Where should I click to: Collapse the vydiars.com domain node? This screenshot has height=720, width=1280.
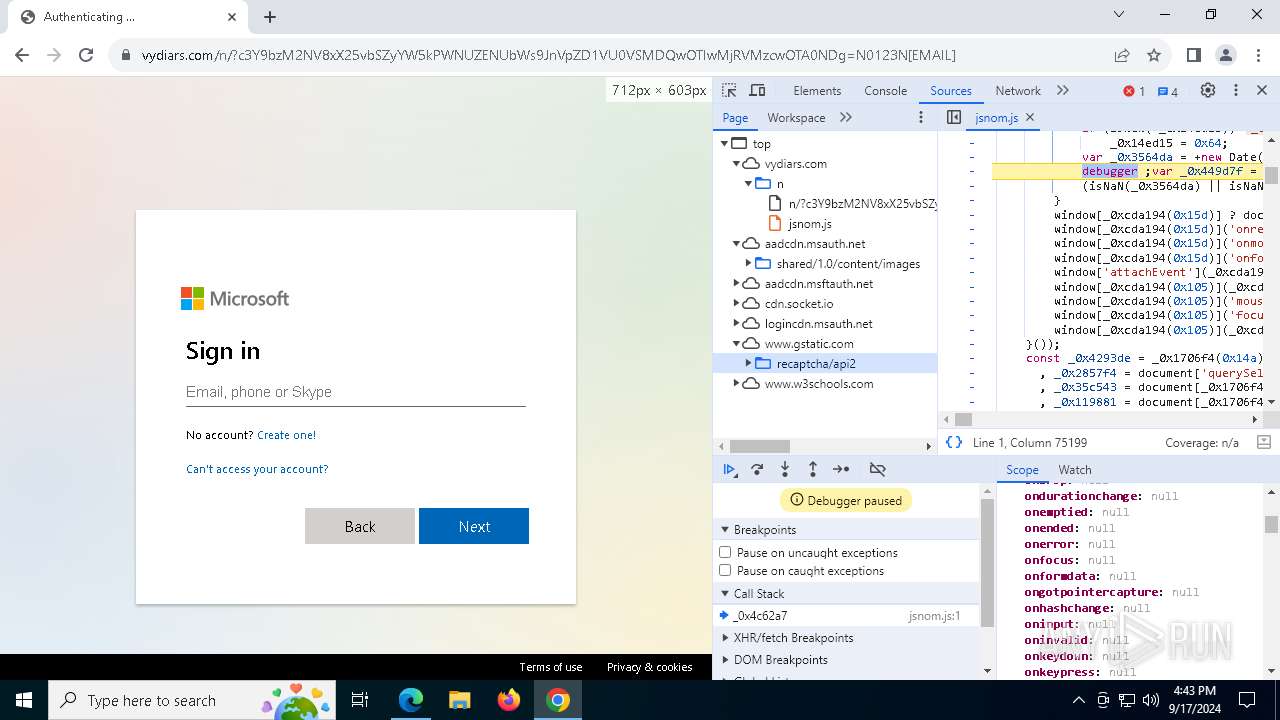click(x=736, y=164)
